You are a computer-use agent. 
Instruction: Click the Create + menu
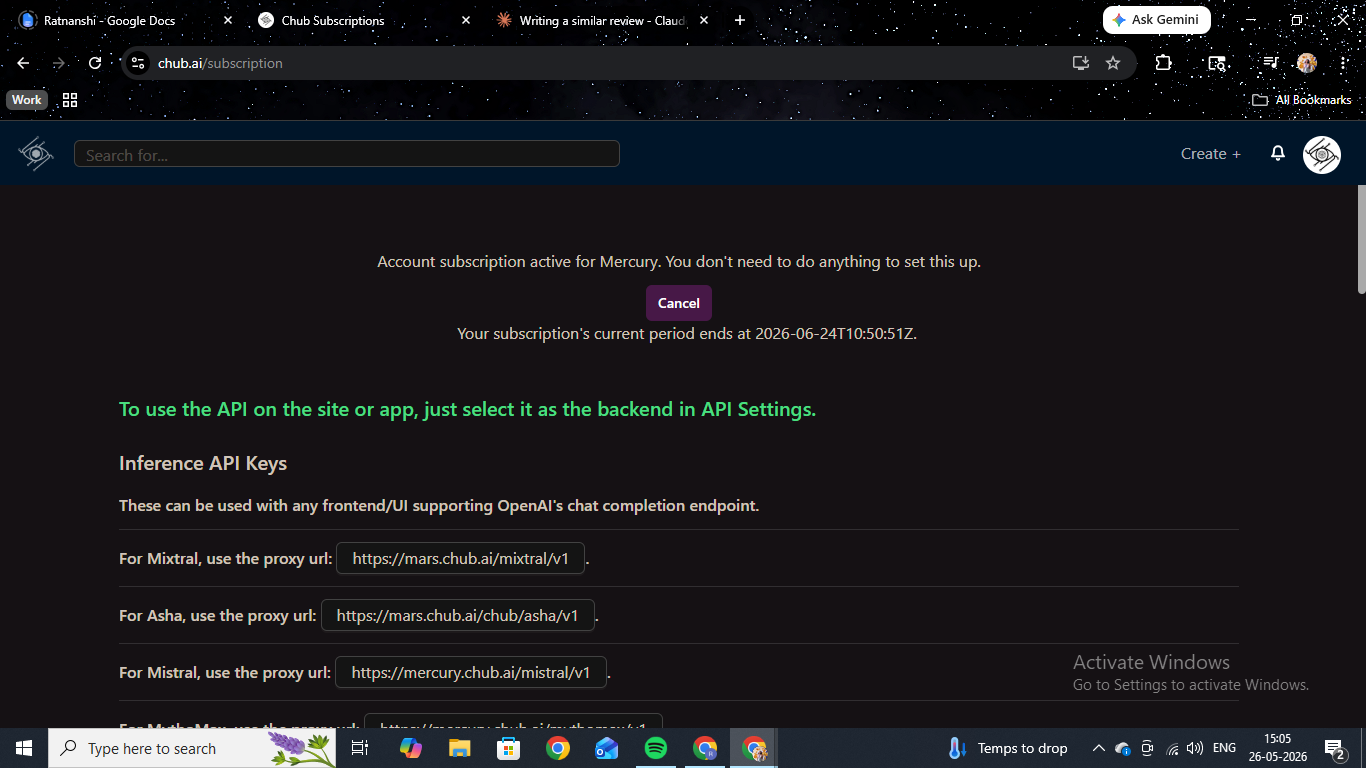pos(1211,154)
